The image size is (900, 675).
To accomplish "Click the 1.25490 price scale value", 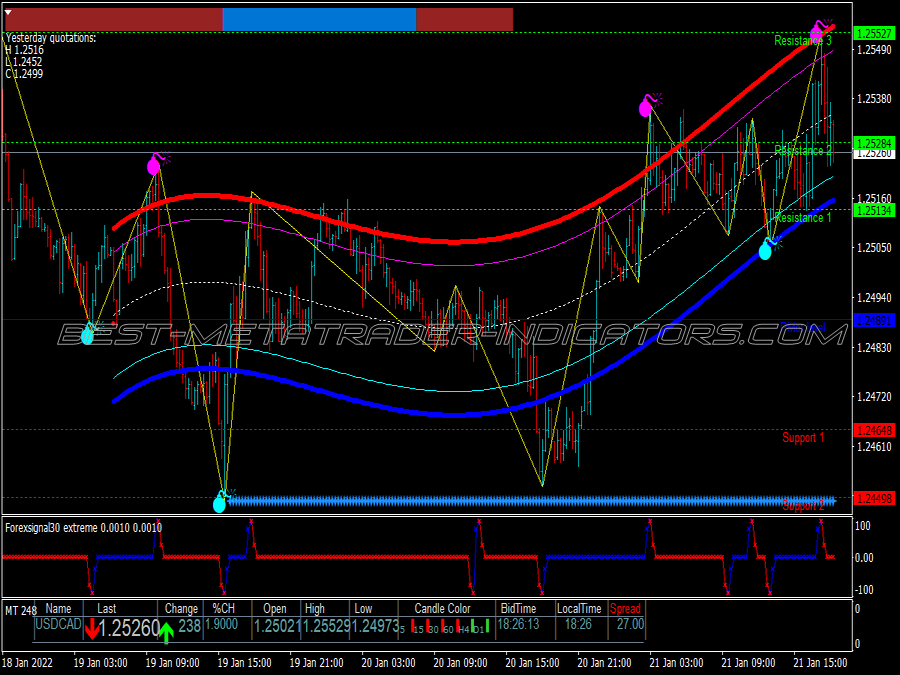I will coord(874,49).
